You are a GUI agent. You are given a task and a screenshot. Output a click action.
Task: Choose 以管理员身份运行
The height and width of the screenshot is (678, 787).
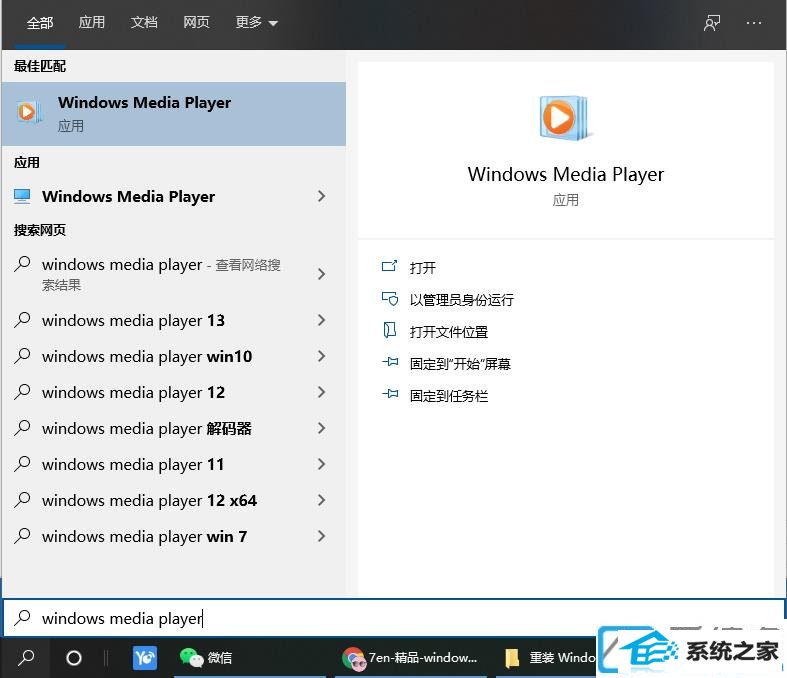point(462,300)
